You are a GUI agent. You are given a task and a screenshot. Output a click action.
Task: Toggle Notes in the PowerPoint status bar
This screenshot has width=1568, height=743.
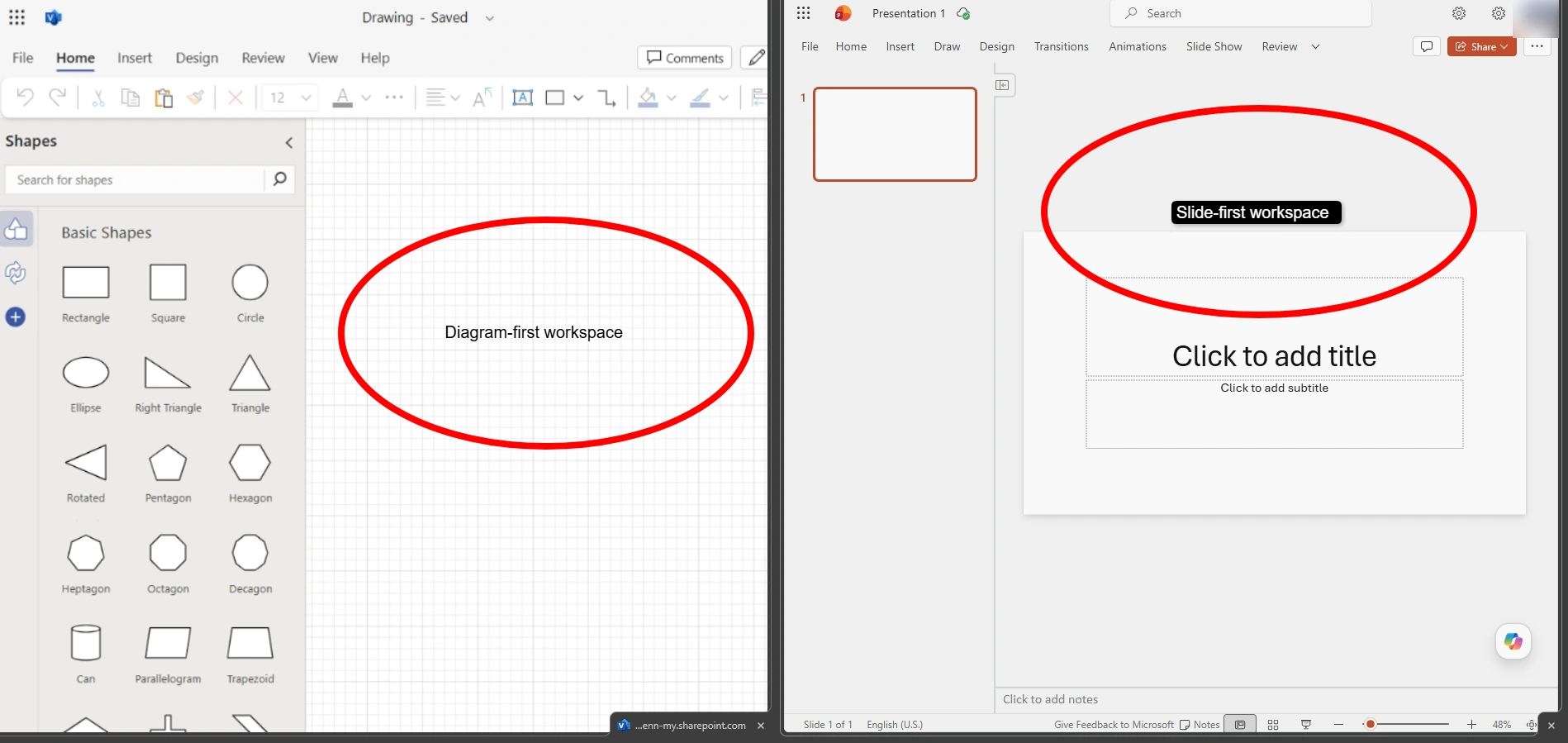pyautogui.click(x=1200, y=725)
